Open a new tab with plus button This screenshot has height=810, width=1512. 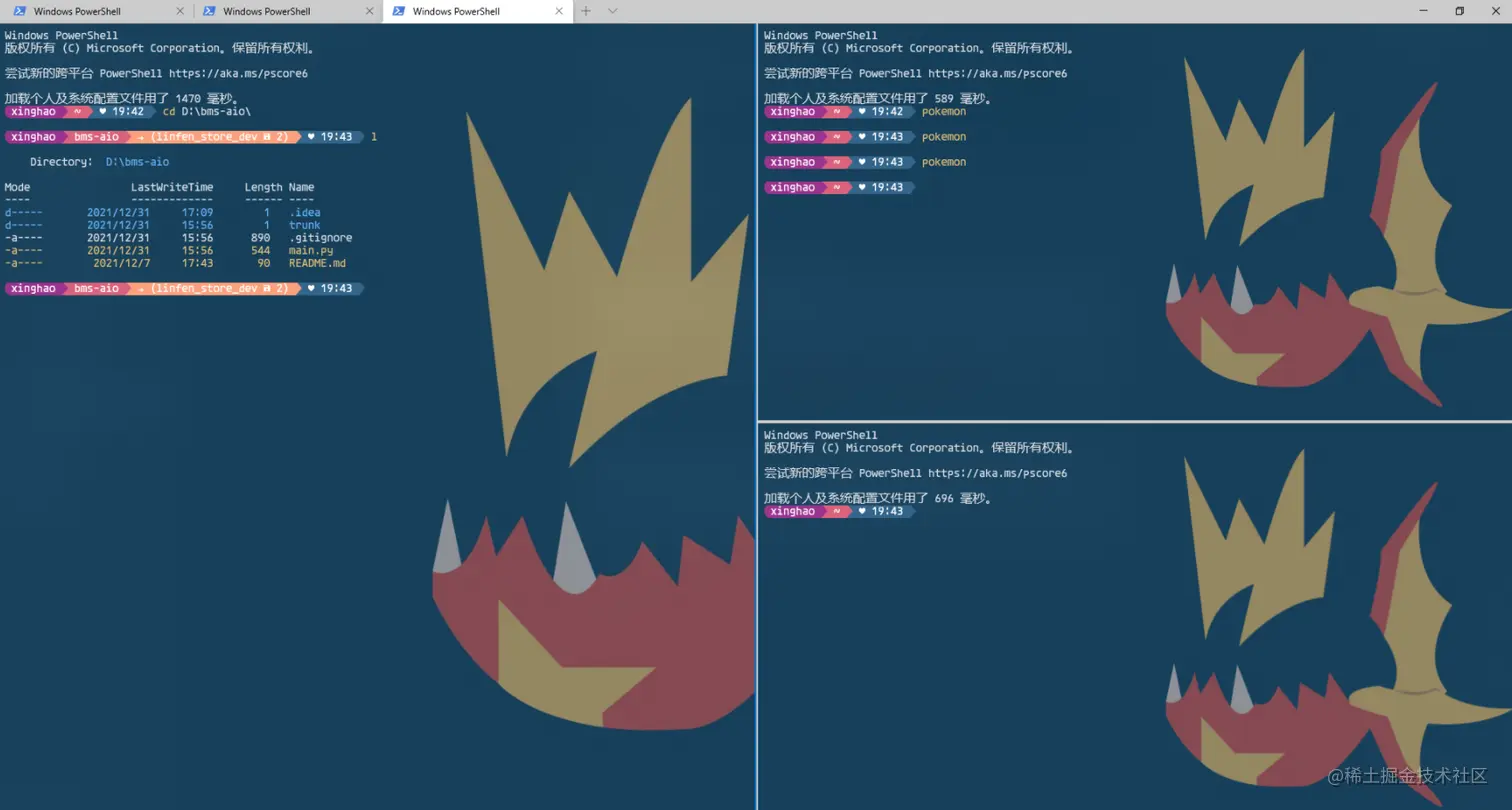(x=587, y=11)
